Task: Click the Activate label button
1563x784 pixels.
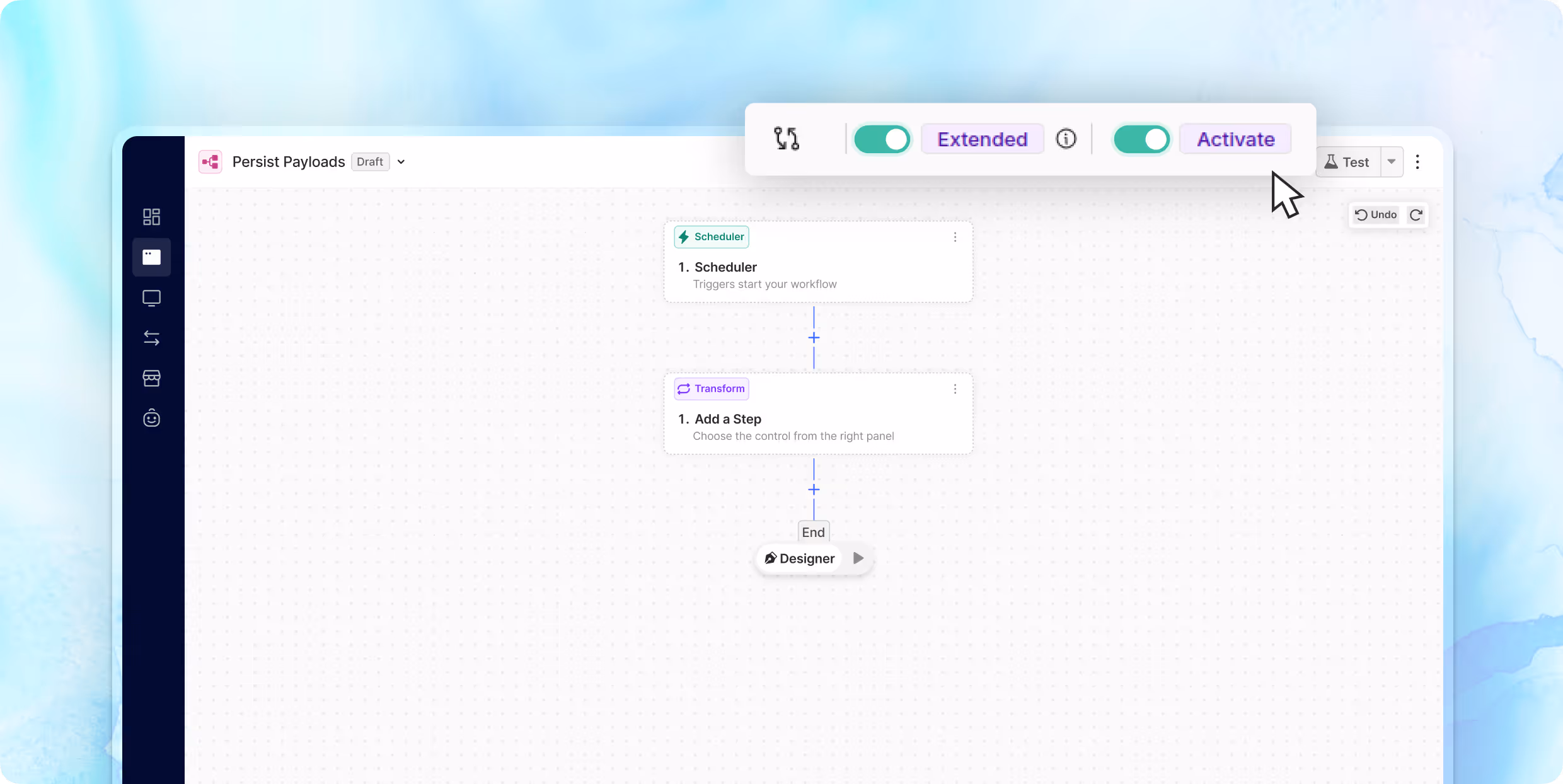Action: click(1236, 139)
